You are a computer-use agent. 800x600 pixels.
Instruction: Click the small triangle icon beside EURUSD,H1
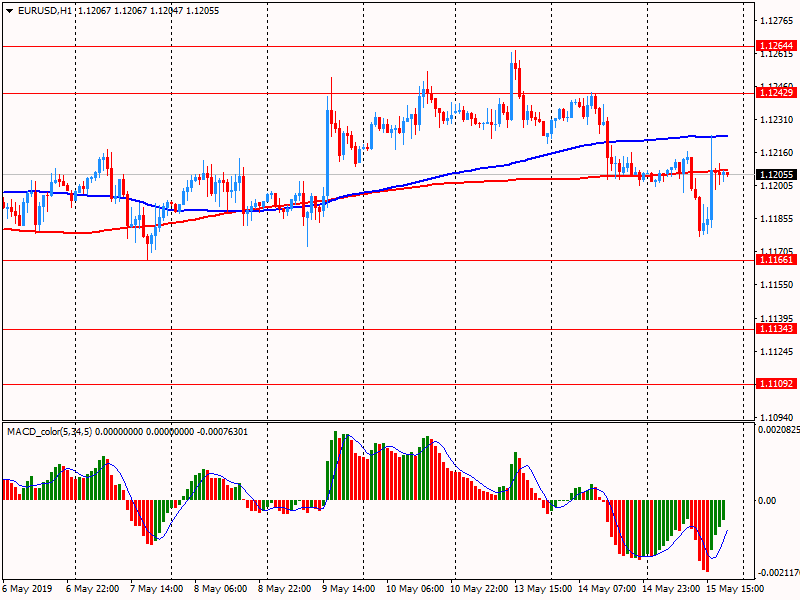[x=9, y=10]
